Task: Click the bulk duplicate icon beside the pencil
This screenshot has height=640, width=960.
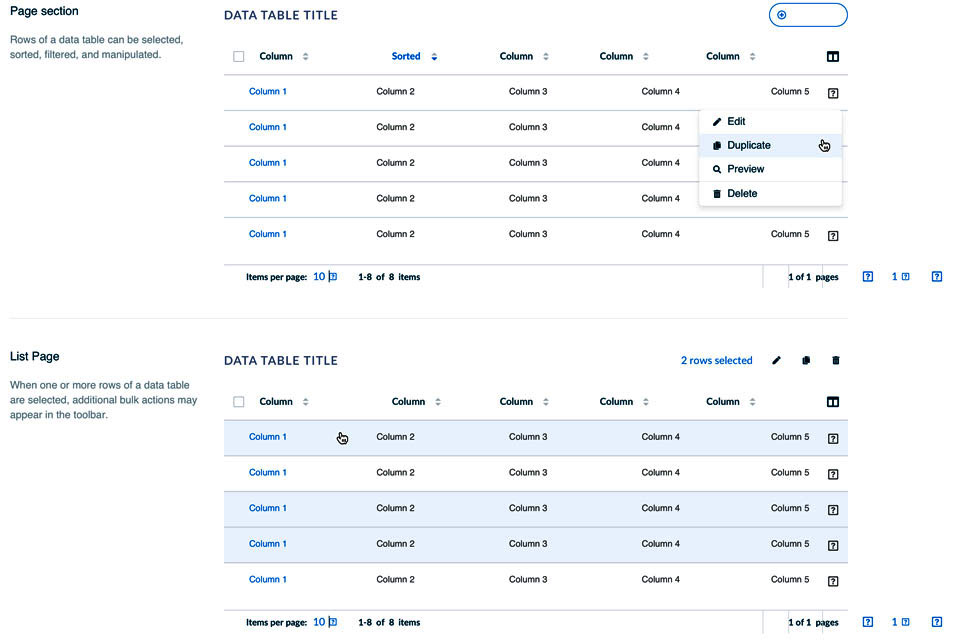Action: (x=806, y=361)
